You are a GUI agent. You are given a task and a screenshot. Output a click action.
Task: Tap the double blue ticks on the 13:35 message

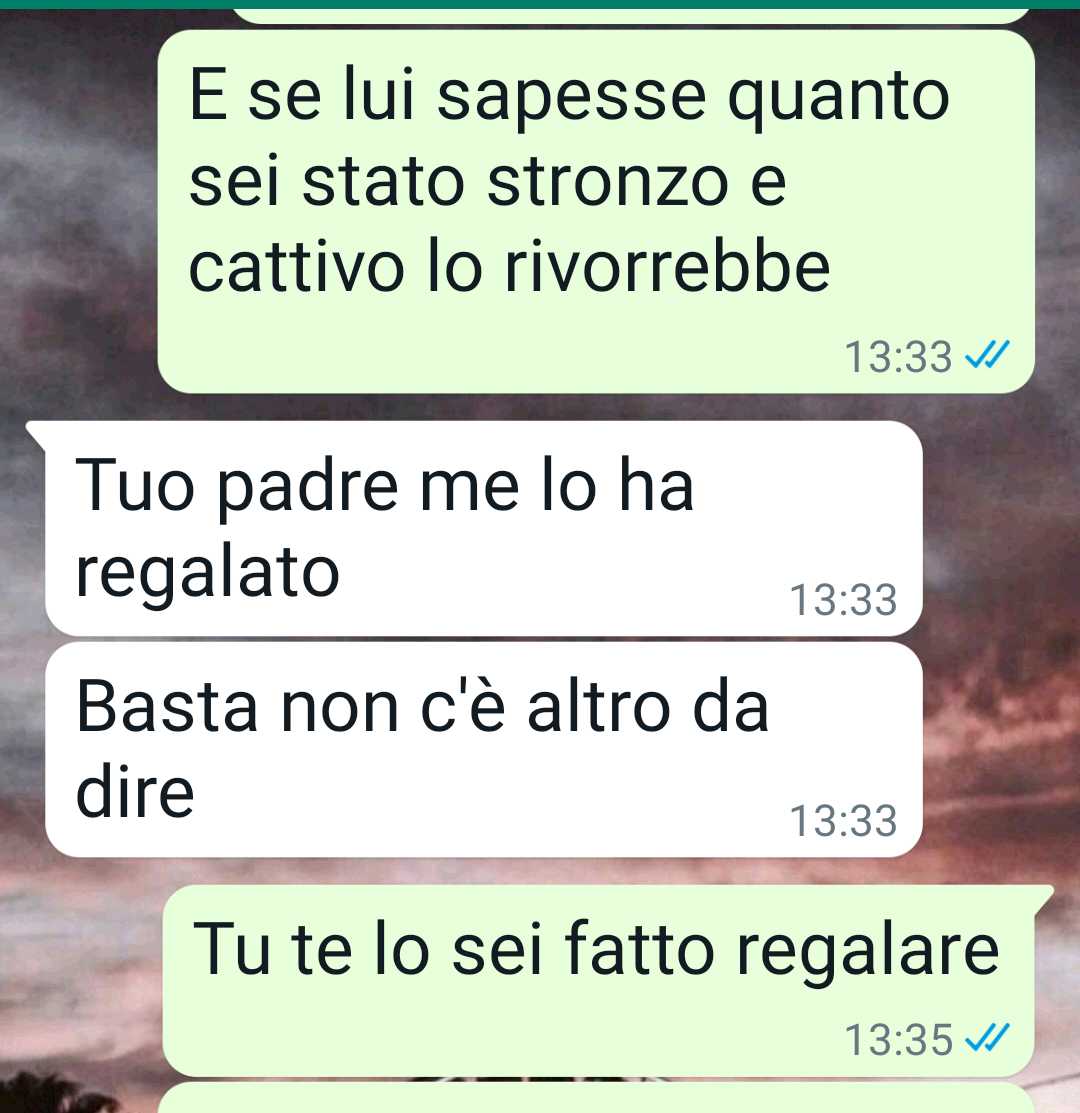[x=987, y=1039]
